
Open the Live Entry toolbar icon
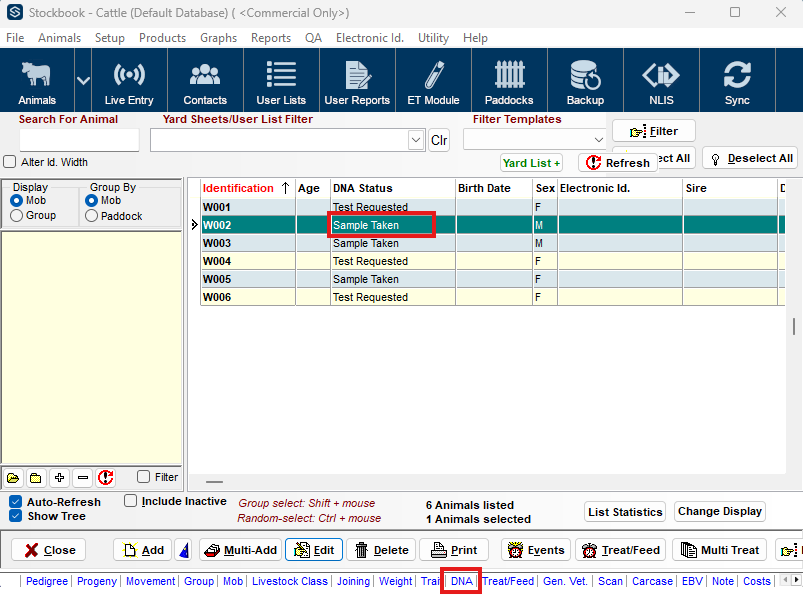(129, 81)
